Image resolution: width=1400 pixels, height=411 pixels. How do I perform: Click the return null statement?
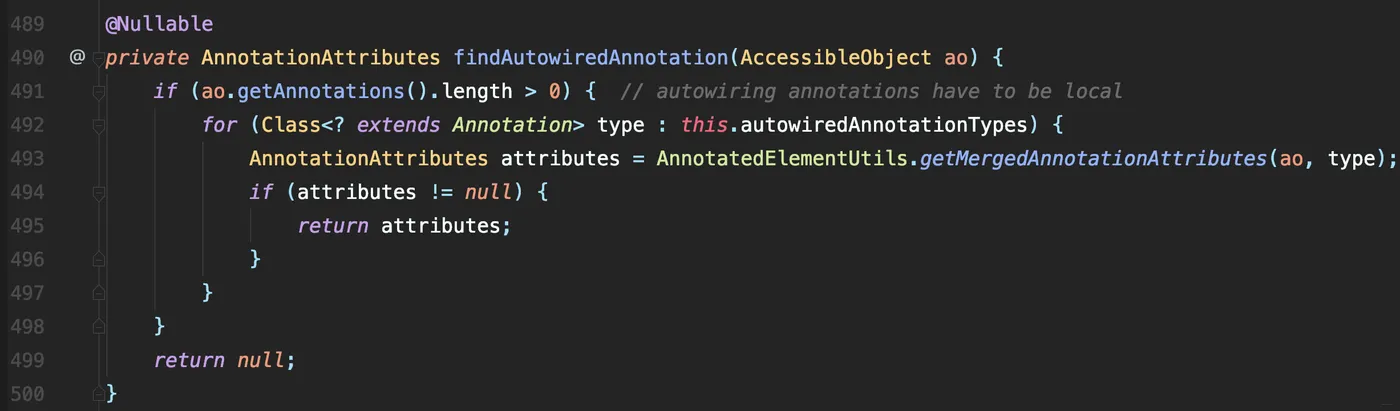pos(225,360)
